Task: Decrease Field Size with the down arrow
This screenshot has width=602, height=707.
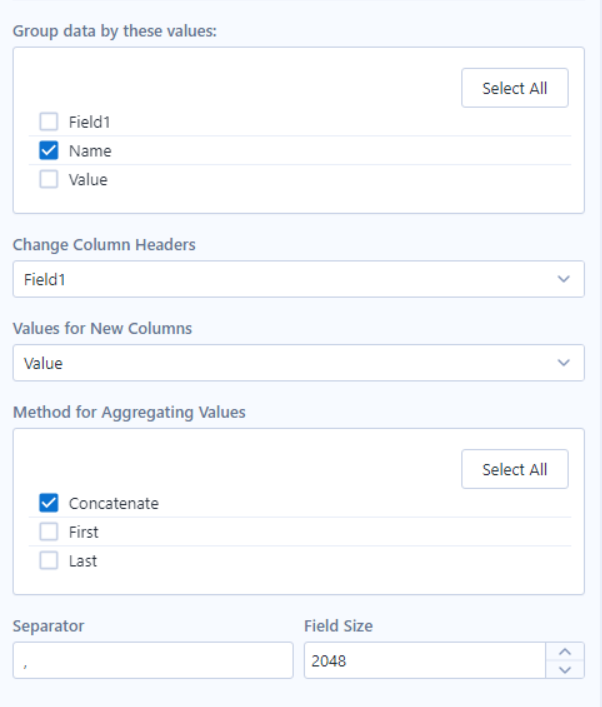Action: pos(565,670)
